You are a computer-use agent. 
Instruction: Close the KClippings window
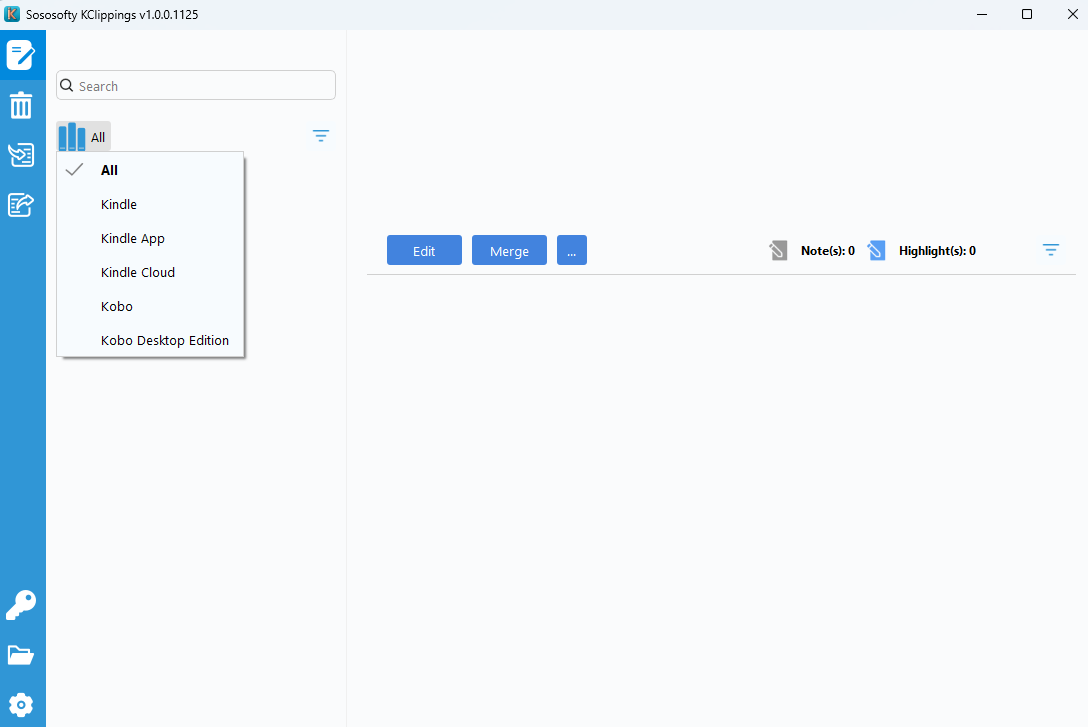tap(1072, 14)
